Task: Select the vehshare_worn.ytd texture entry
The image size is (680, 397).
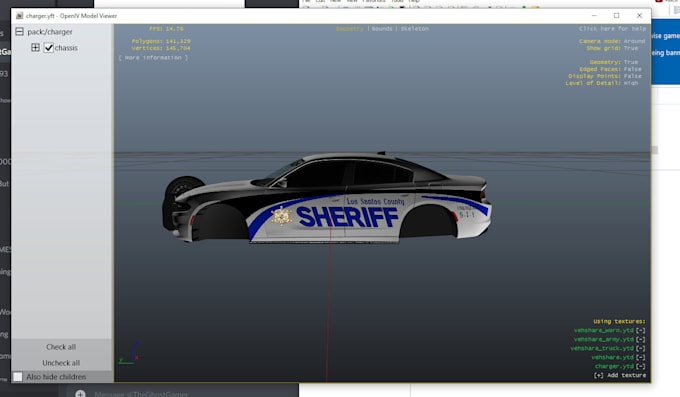Action: coord(604,331)
